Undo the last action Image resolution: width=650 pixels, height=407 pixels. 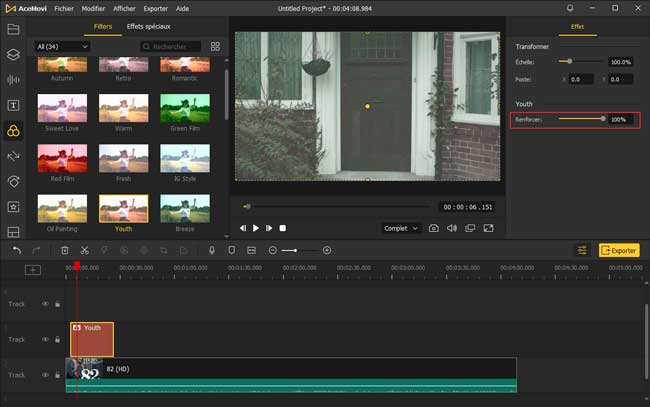(x=17, y=250)
